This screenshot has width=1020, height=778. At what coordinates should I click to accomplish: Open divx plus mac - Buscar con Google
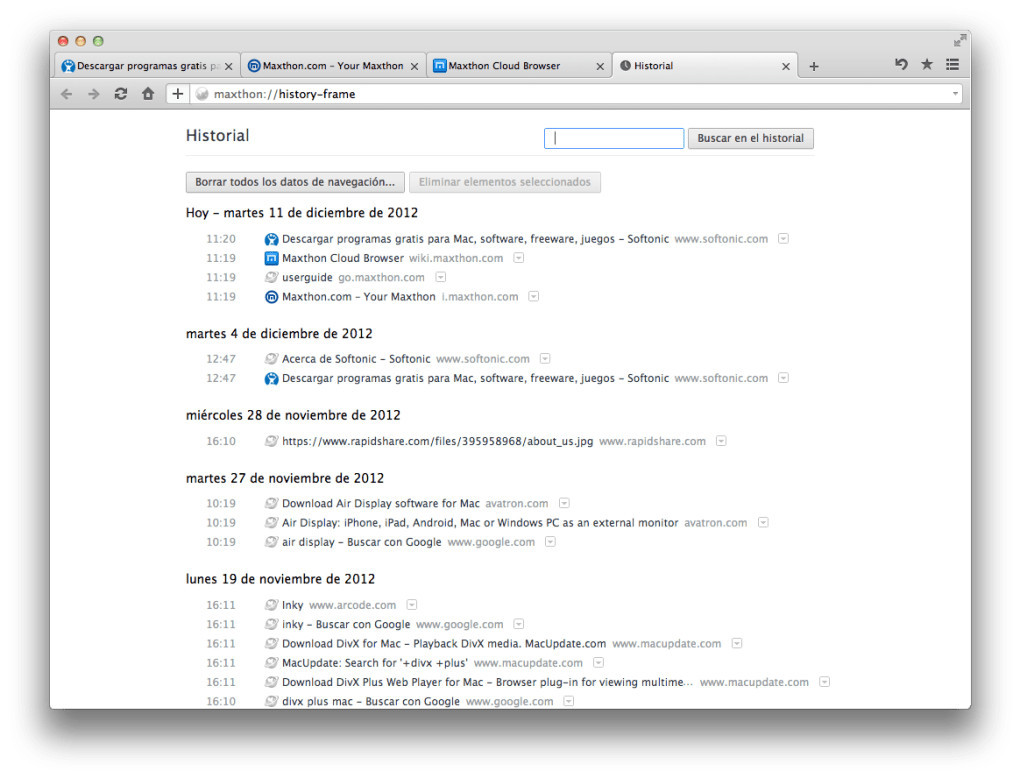(x=371, y=701)
